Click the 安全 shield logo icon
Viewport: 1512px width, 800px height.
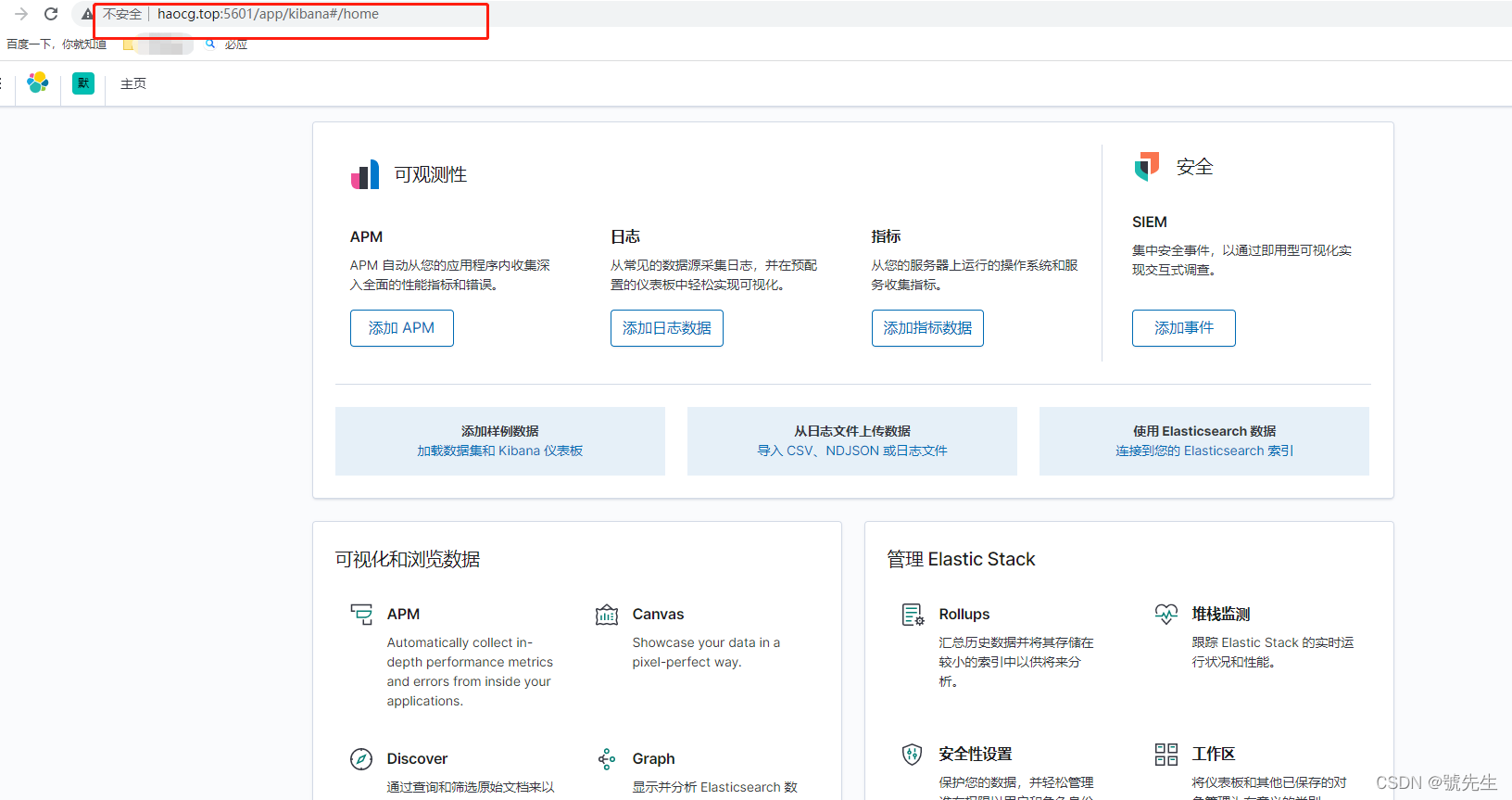tap(1147, 166)
